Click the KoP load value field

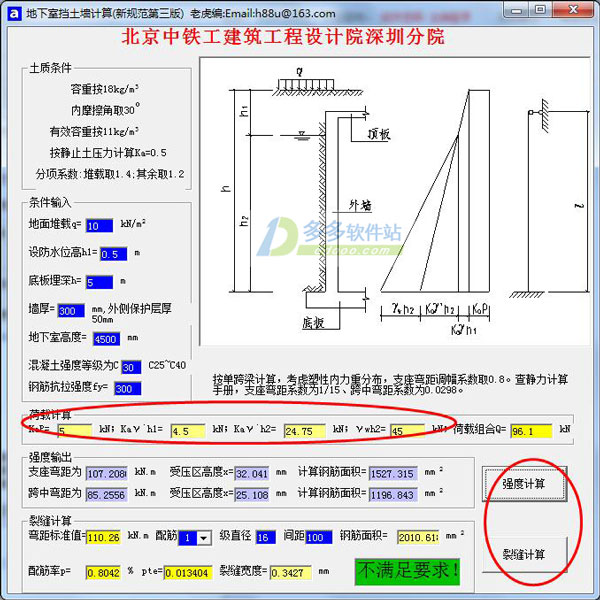point(75,431)
